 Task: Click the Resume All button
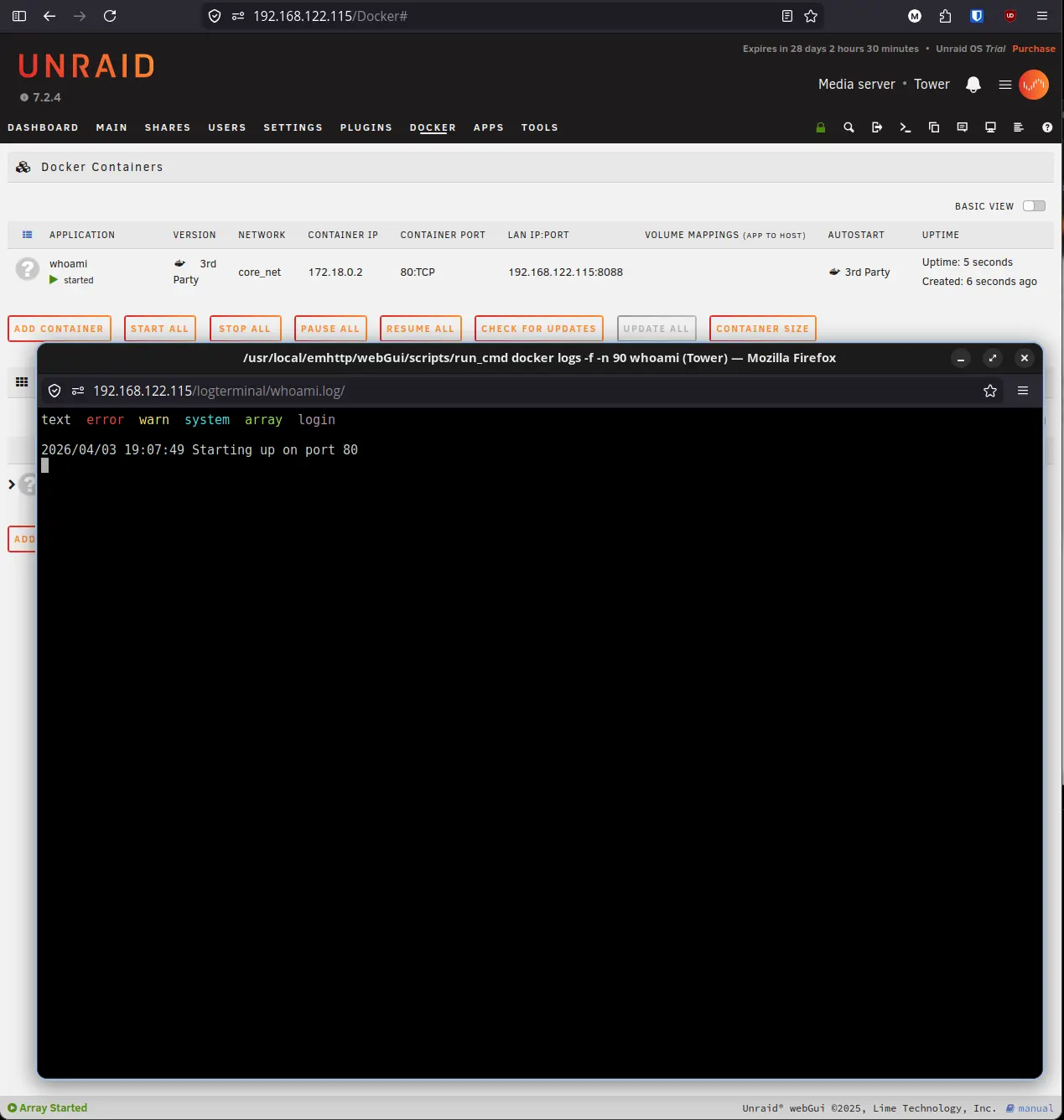coord(420,329)
